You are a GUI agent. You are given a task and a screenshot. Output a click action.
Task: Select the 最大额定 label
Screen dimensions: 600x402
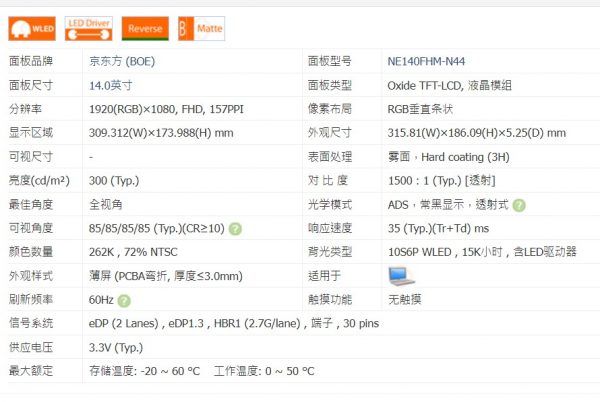coord(31,371)
